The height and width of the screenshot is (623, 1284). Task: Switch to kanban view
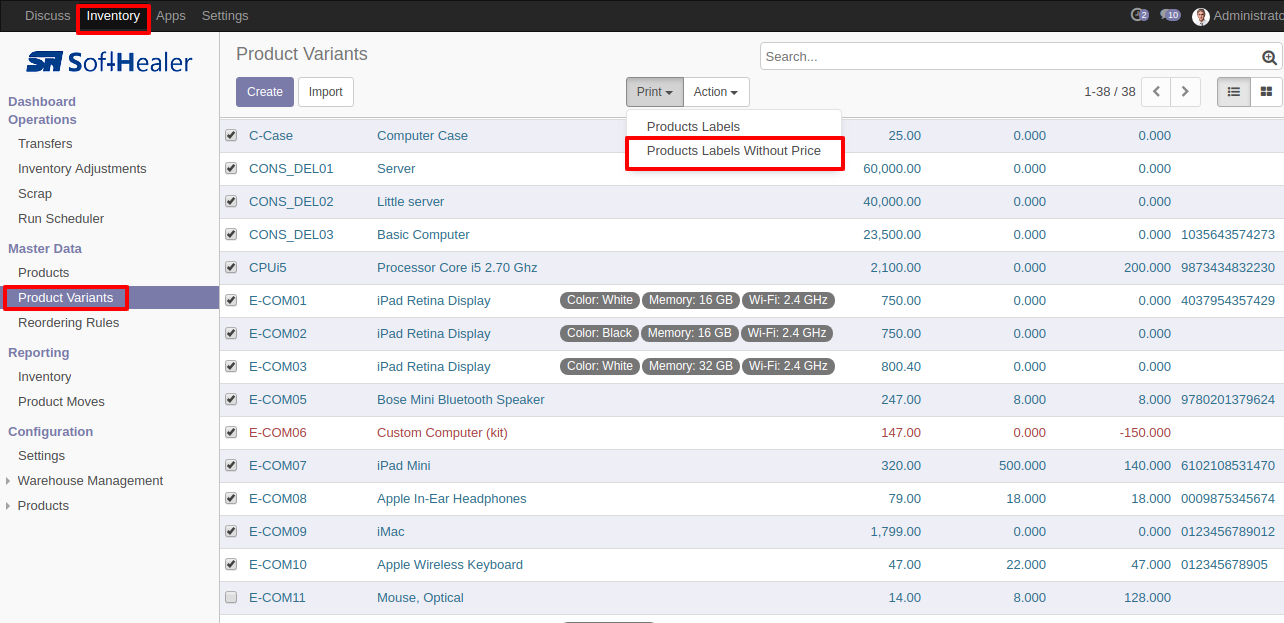tap(1266, 91)
